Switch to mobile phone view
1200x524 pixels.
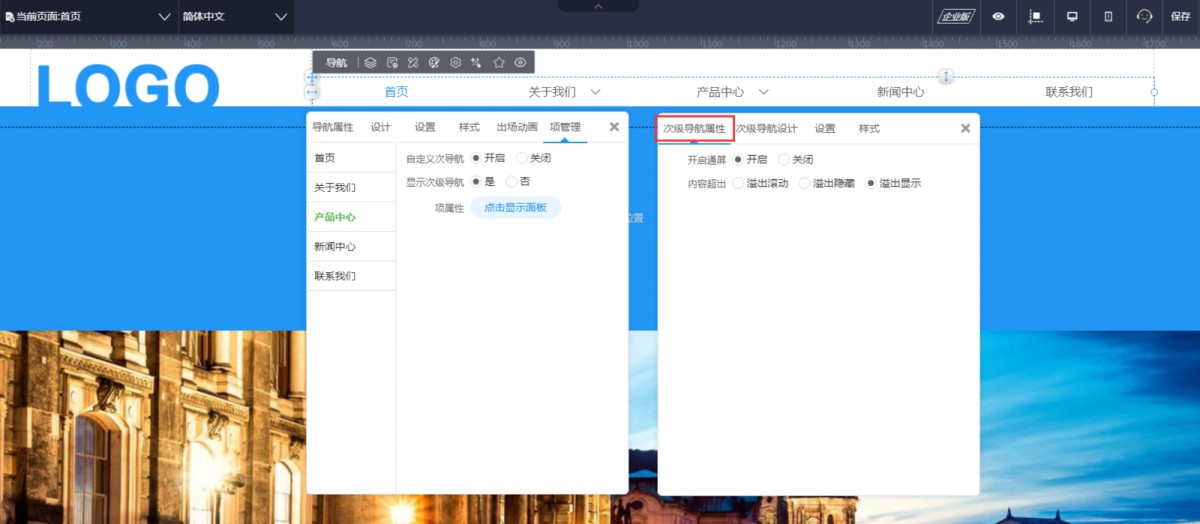1108,16
